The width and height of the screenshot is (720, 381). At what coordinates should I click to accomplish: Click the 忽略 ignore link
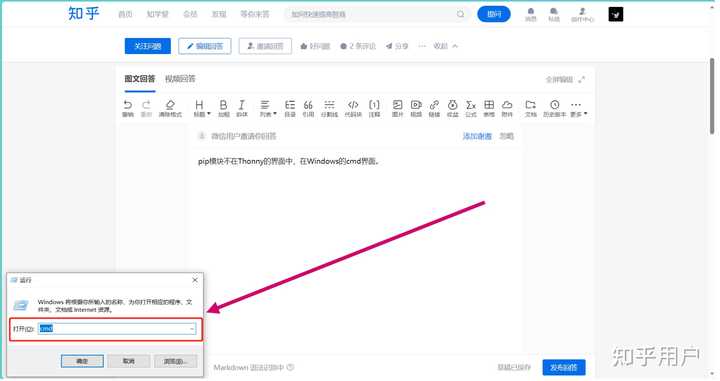tap(506, 136)
